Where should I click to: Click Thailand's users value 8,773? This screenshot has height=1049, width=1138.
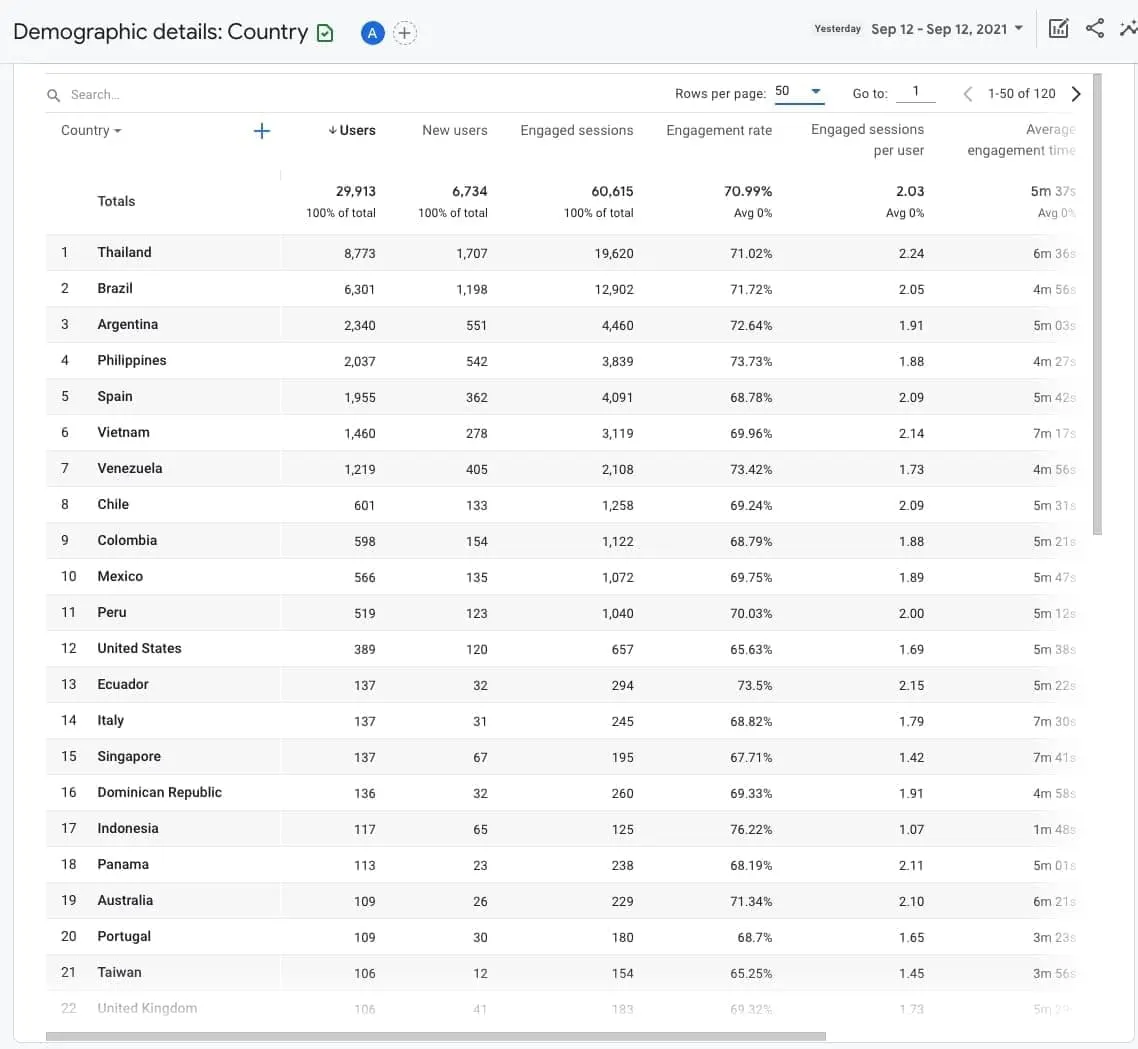click(x=360, y=253)
